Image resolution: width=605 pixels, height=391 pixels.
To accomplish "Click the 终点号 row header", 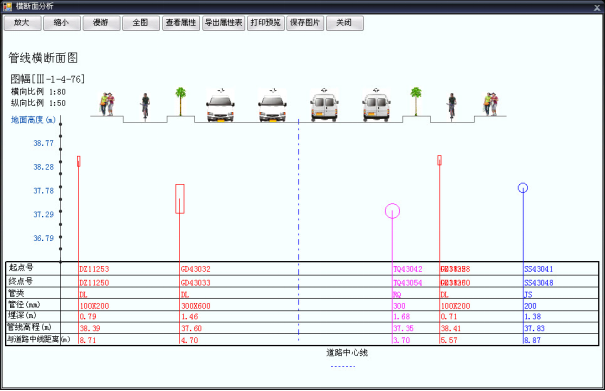I will click(x=21, y=281).
